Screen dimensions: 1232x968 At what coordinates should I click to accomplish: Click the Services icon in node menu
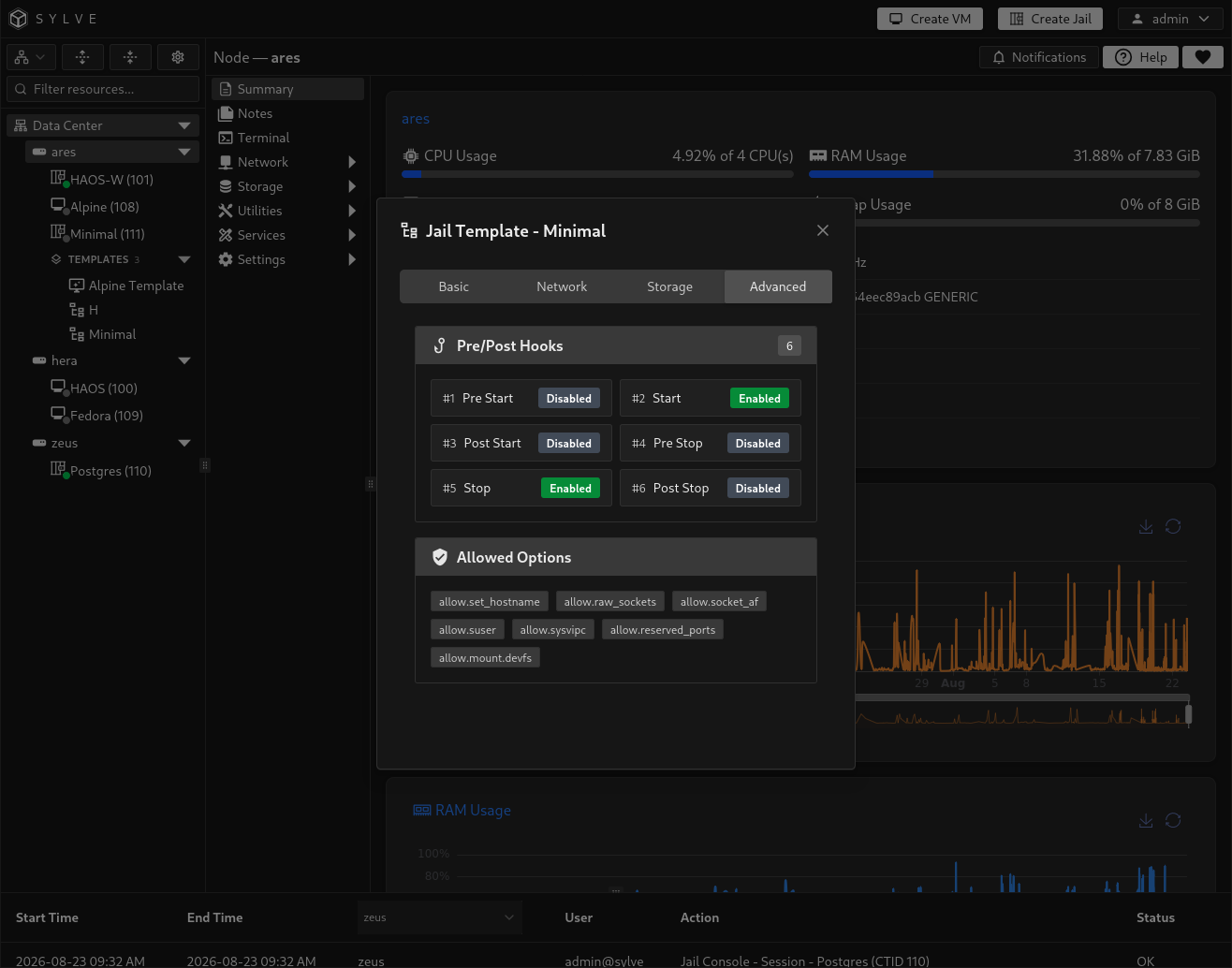(x=226, y=235)
